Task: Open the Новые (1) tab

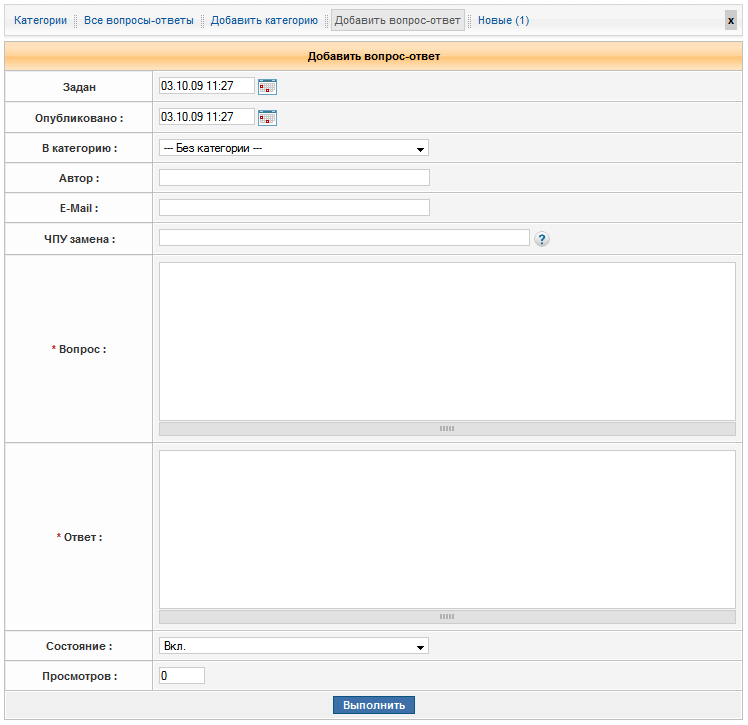Action: point(504,20)
